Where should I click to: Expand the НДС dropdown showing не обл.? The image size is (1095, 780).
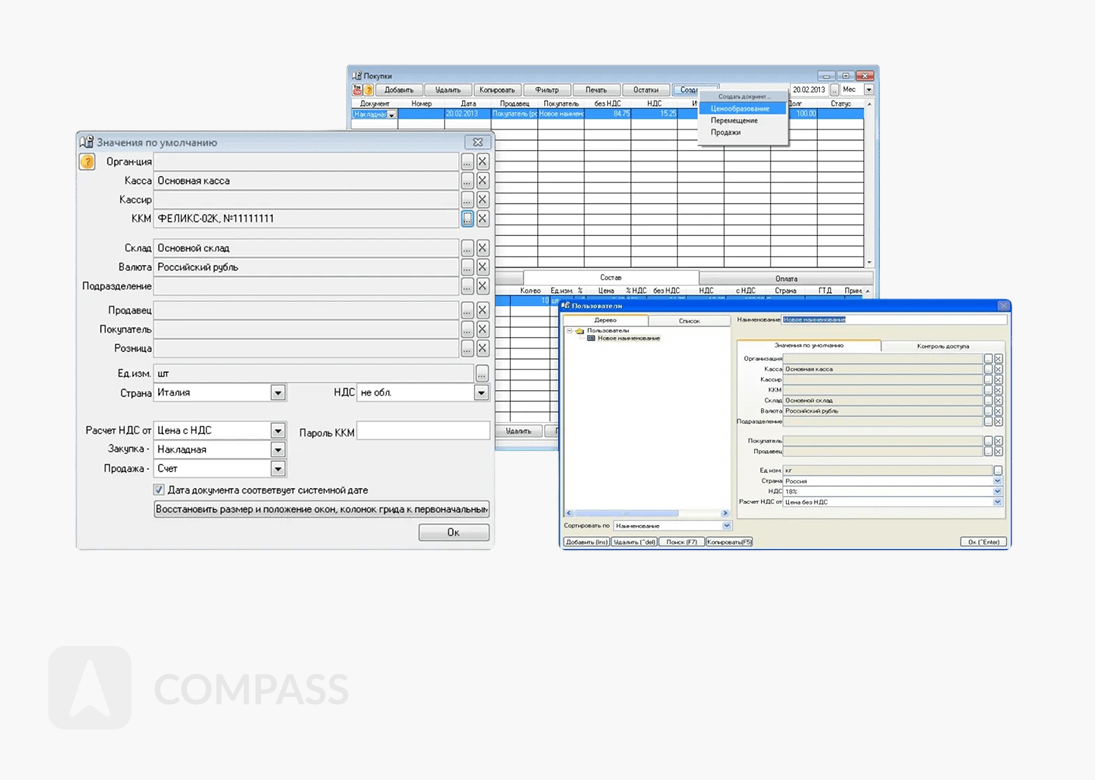point(481,393)
